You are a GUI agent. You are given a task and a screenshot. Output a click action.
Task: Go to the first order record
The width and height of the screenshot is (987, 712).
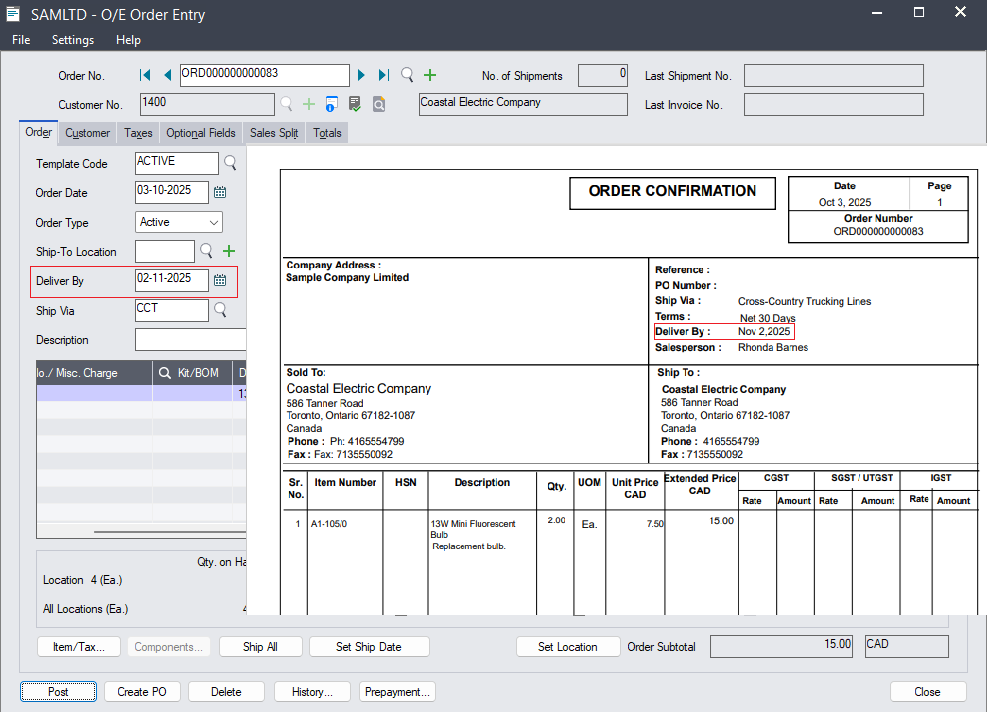tap(146, 75)
